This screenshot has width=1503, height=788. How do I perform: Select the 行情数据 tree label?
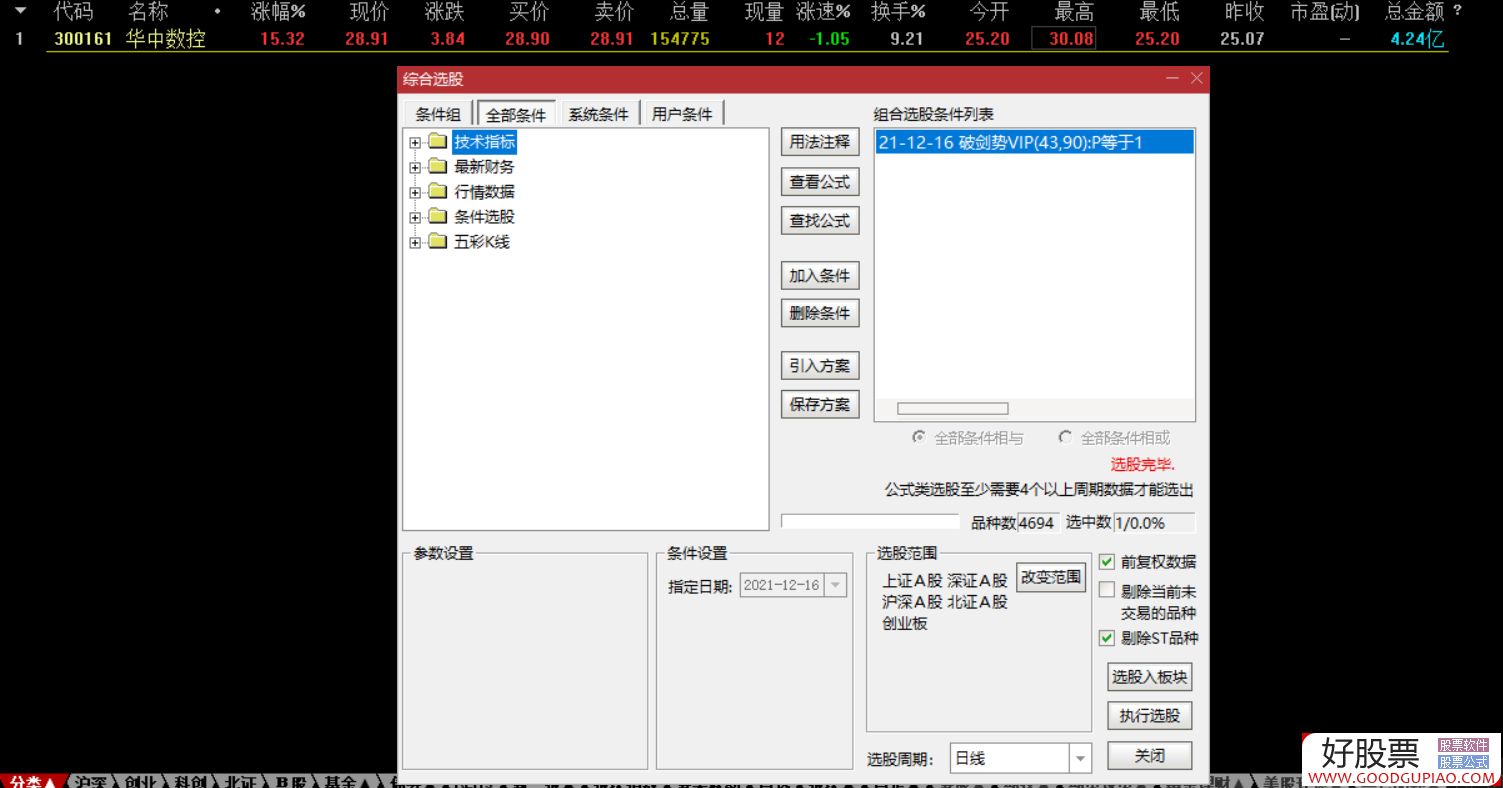click(x=484, y=192)
